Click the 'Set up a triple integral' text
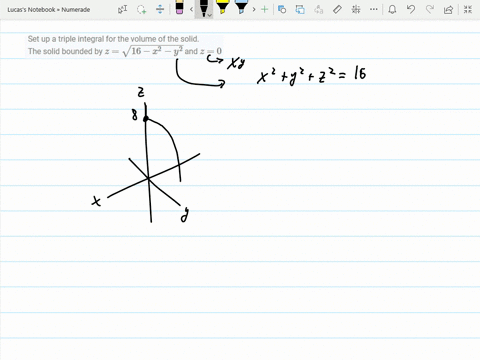Viewport: 480px width, 360px height. click(113, 39)
